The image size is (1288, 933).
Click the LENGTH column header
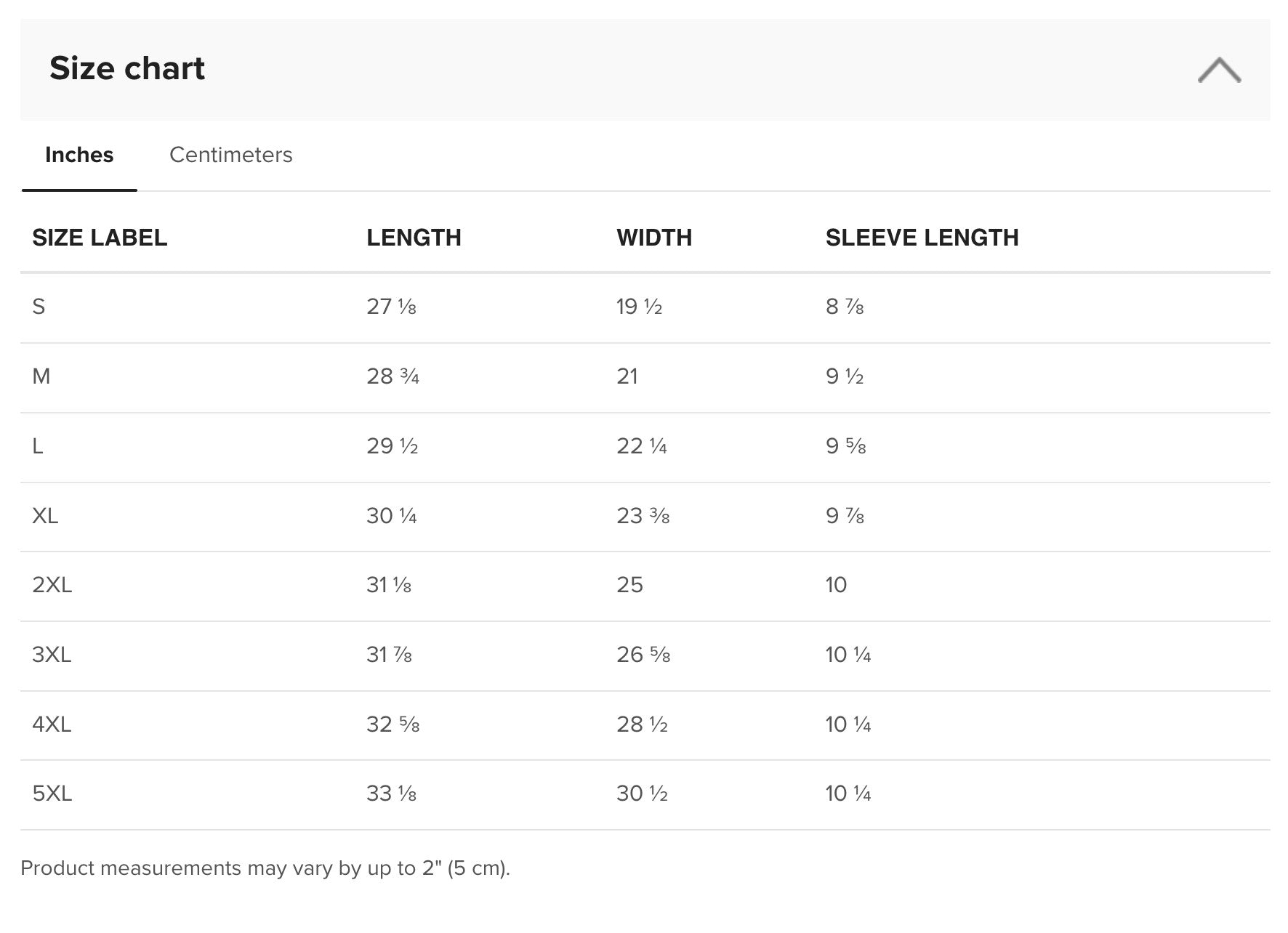coord(414,238)
